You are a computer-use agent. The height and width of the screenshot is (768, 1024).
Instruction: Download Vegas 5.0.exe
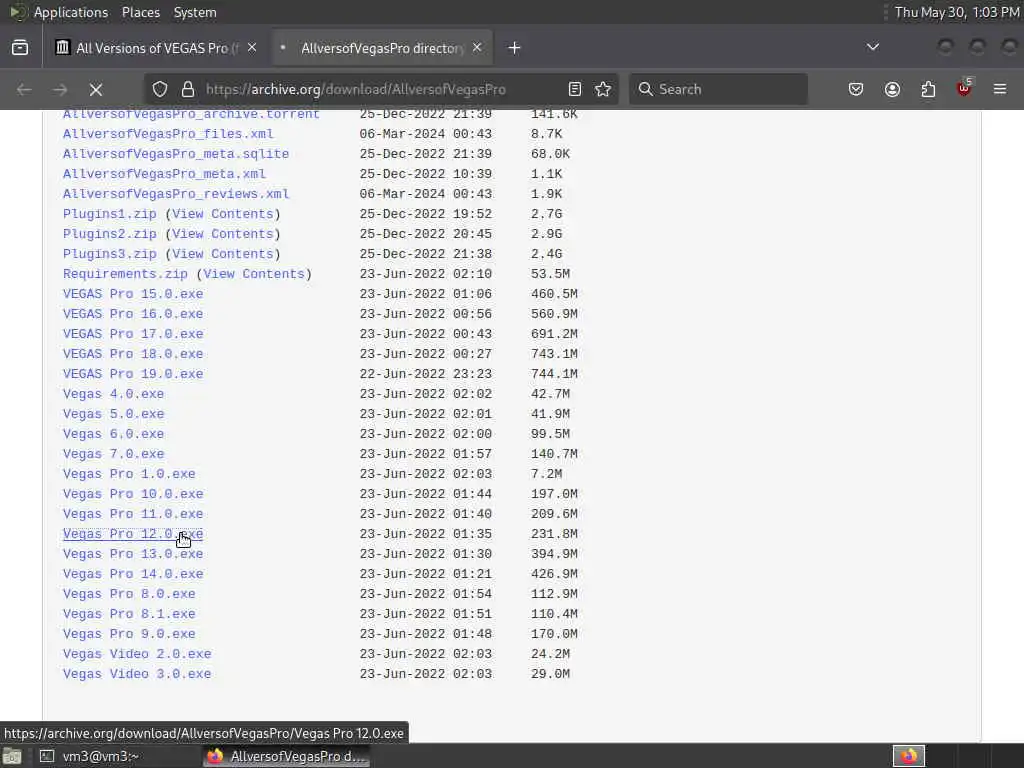[x=114, y=414]
